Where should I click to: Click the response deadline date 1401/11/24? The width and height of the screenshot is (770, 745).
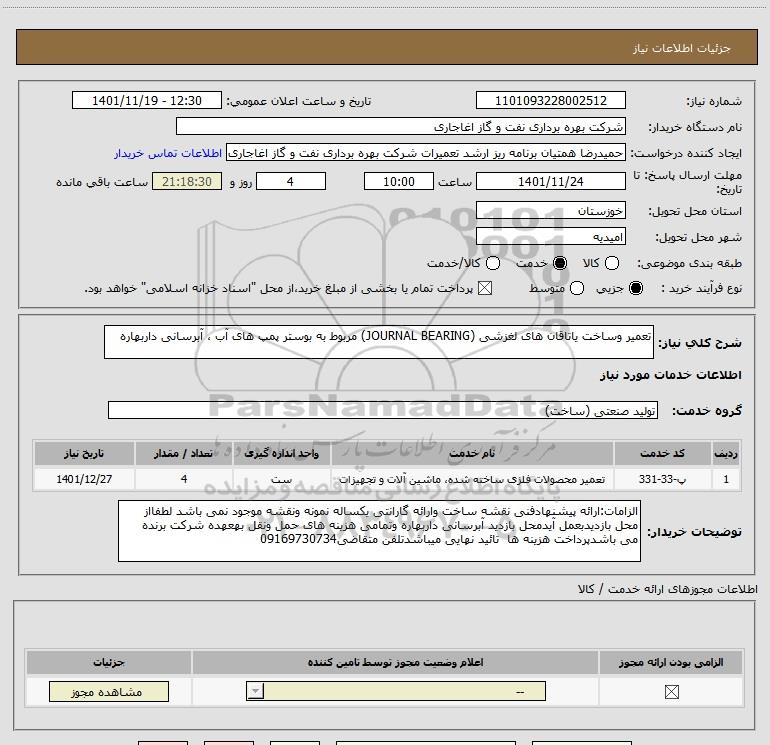pos(550,181)
